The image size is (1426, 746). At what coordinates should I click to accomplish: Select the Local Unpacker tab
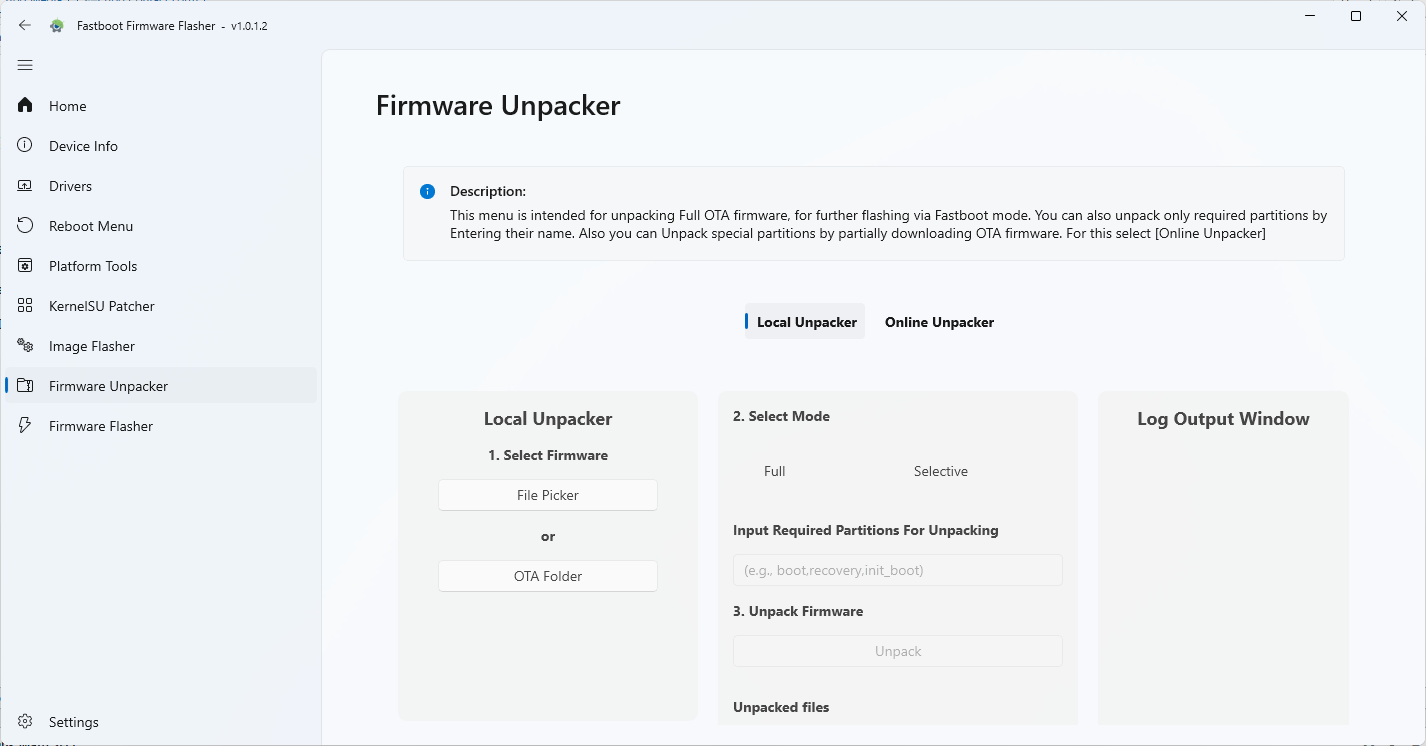(804, 321)
